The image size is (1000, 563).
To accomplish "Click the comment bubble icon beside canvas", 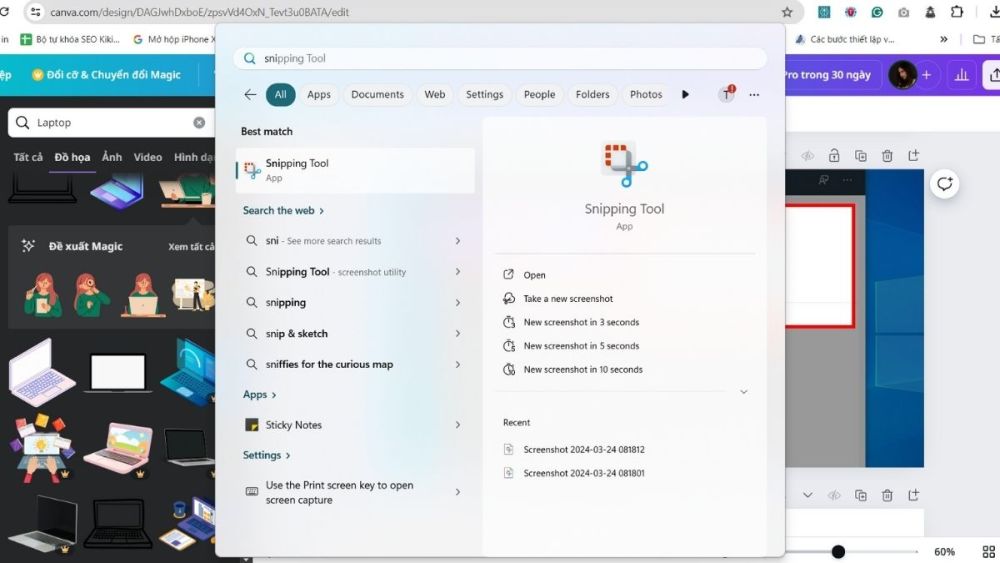I will [x=945, y=184].
